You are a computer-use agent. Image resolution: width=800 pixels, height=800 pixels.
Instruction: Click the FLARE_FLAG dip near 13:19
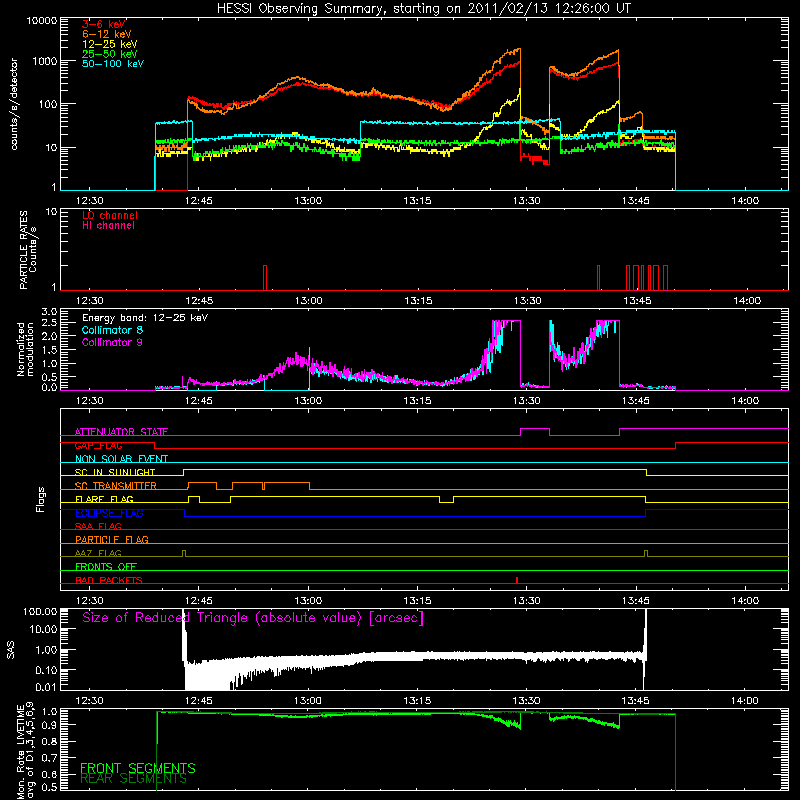(x=446, y=499)
